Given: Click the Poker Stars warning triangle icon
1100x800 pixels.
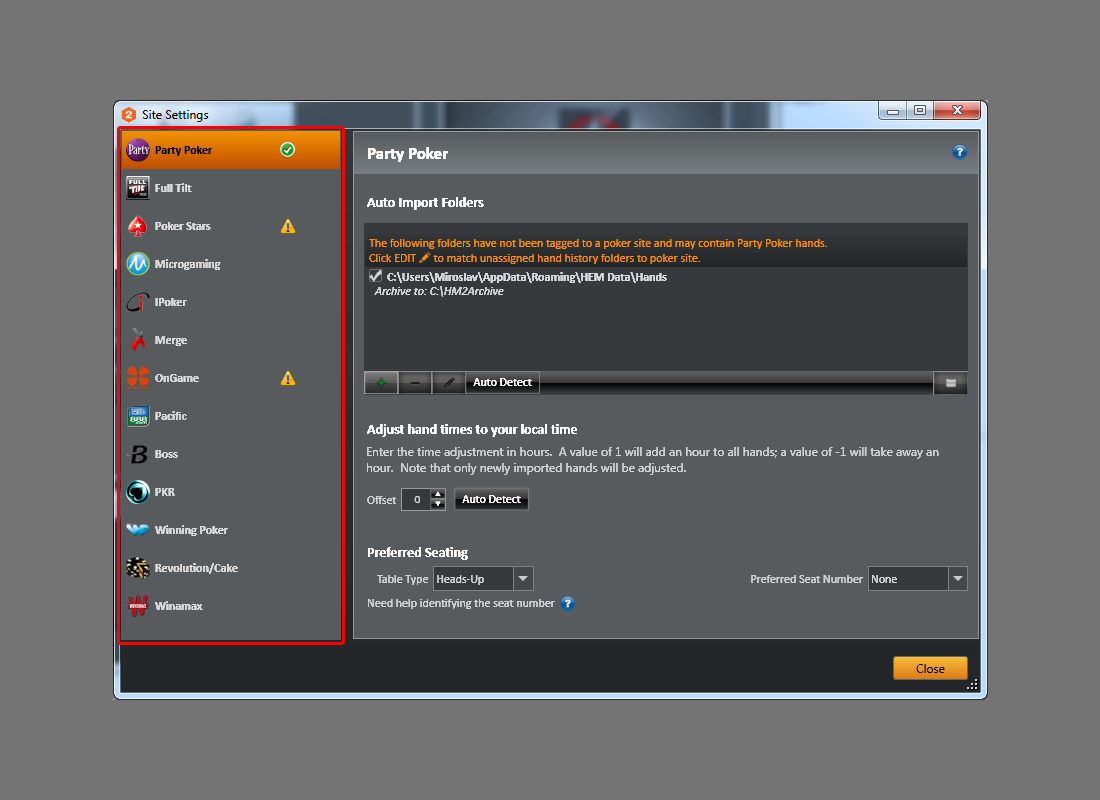Looking at the screenshot, I should [288, 226].
